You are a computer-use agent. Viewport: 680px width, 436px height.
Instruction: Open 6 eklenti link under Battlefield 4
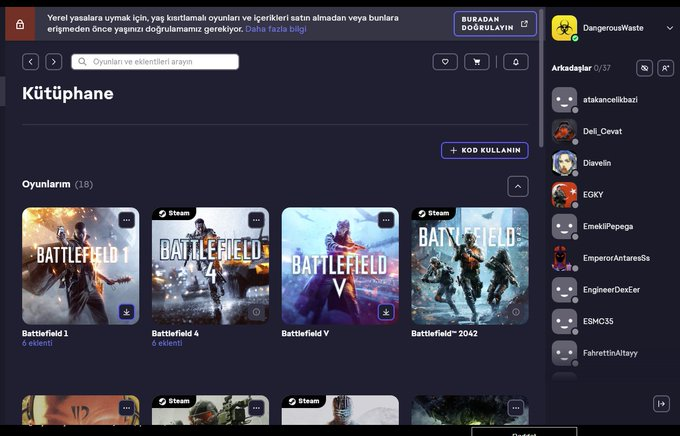click(167, 343)
